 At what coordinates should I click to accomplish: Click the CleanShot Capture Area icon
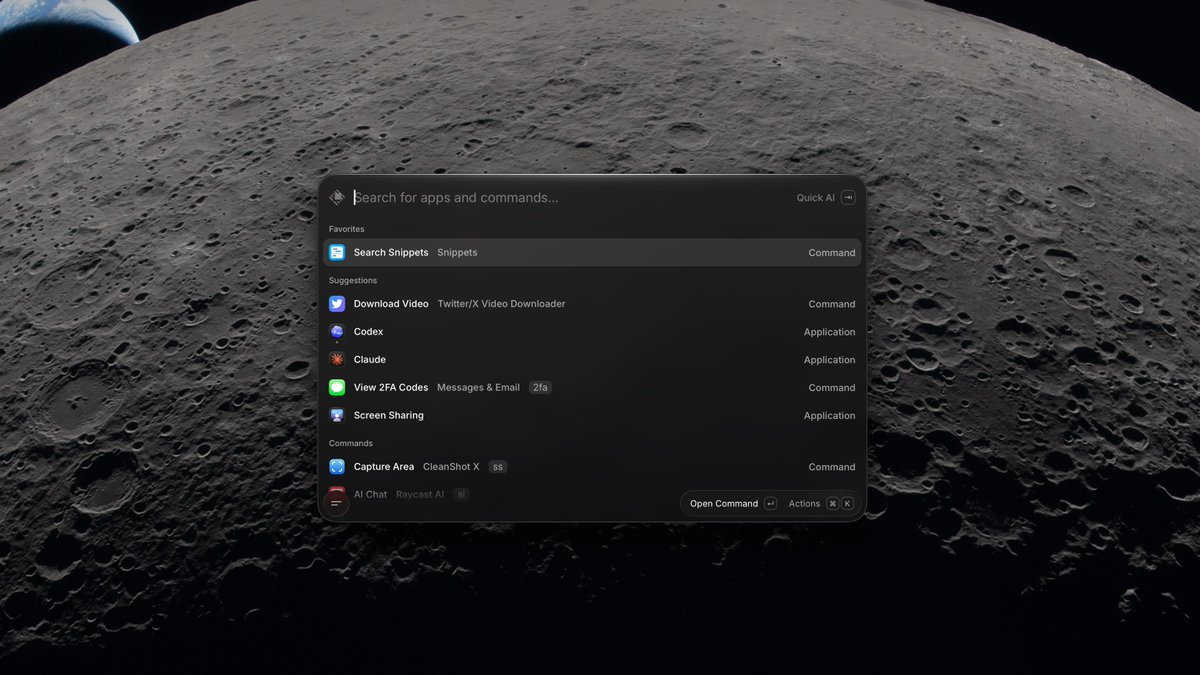tap(337, 467)
